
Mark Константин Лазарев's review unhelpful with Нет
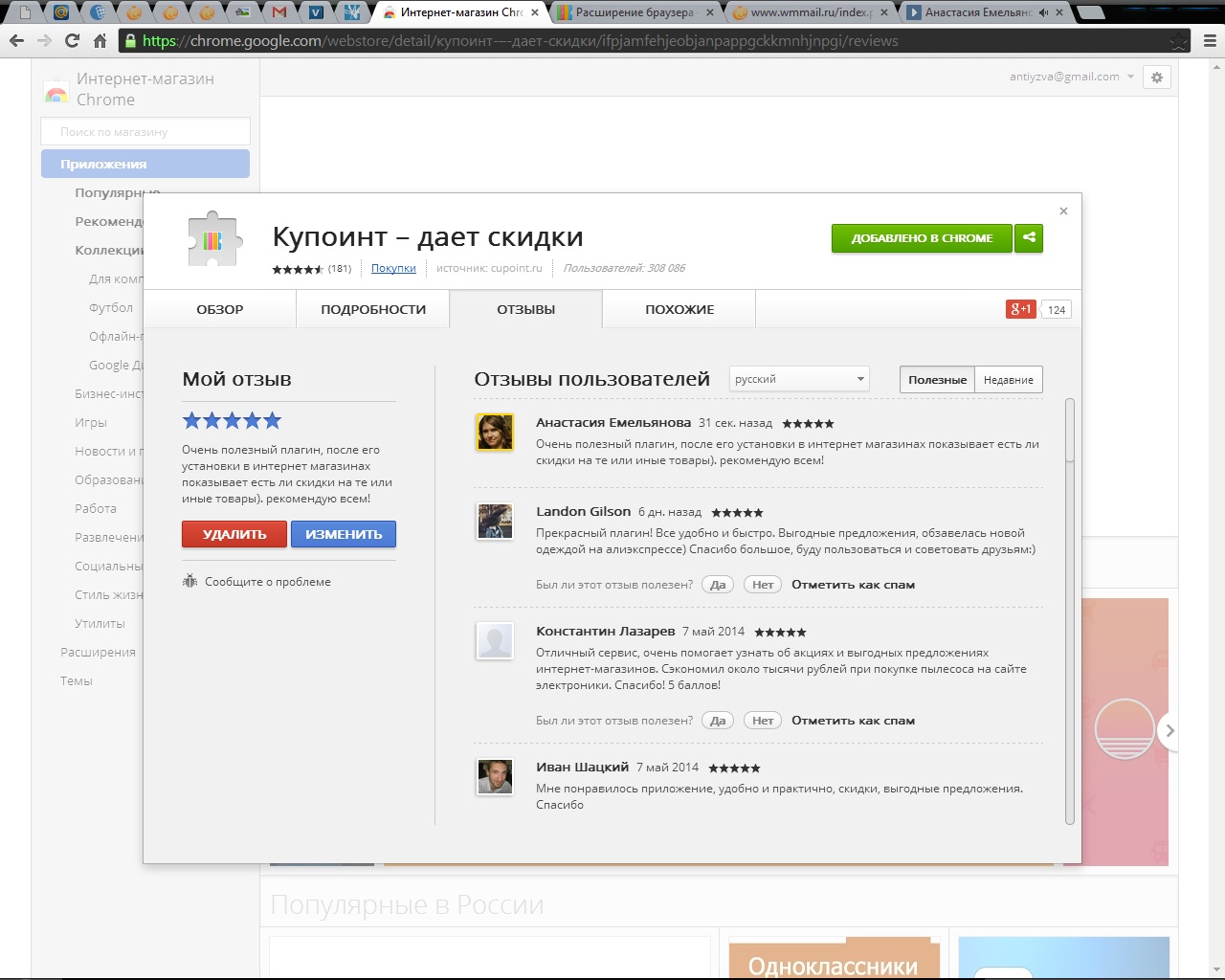763,721
